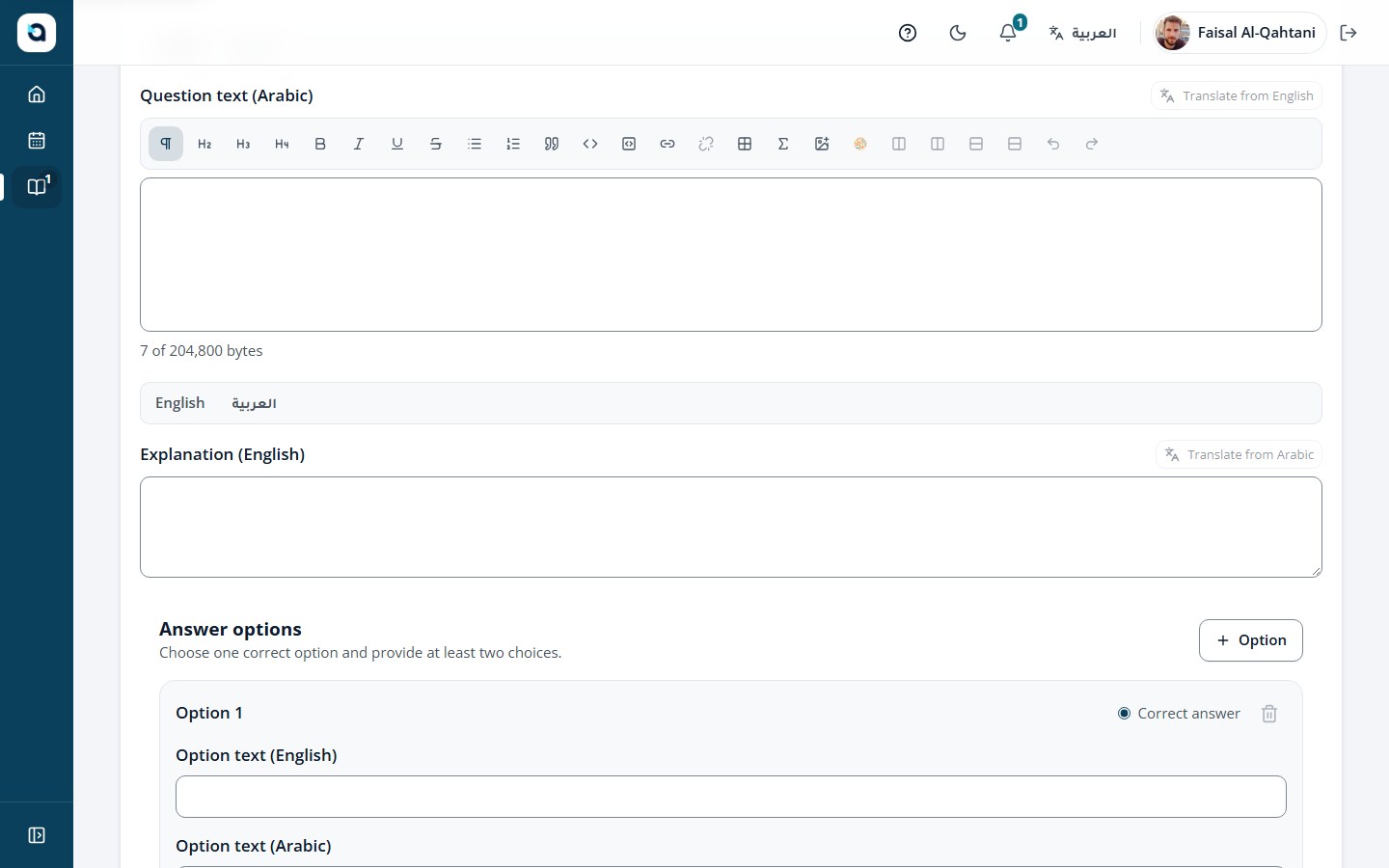Click the Translate from Arabic button
The image size is (1389, 868).
[1239, 454]
